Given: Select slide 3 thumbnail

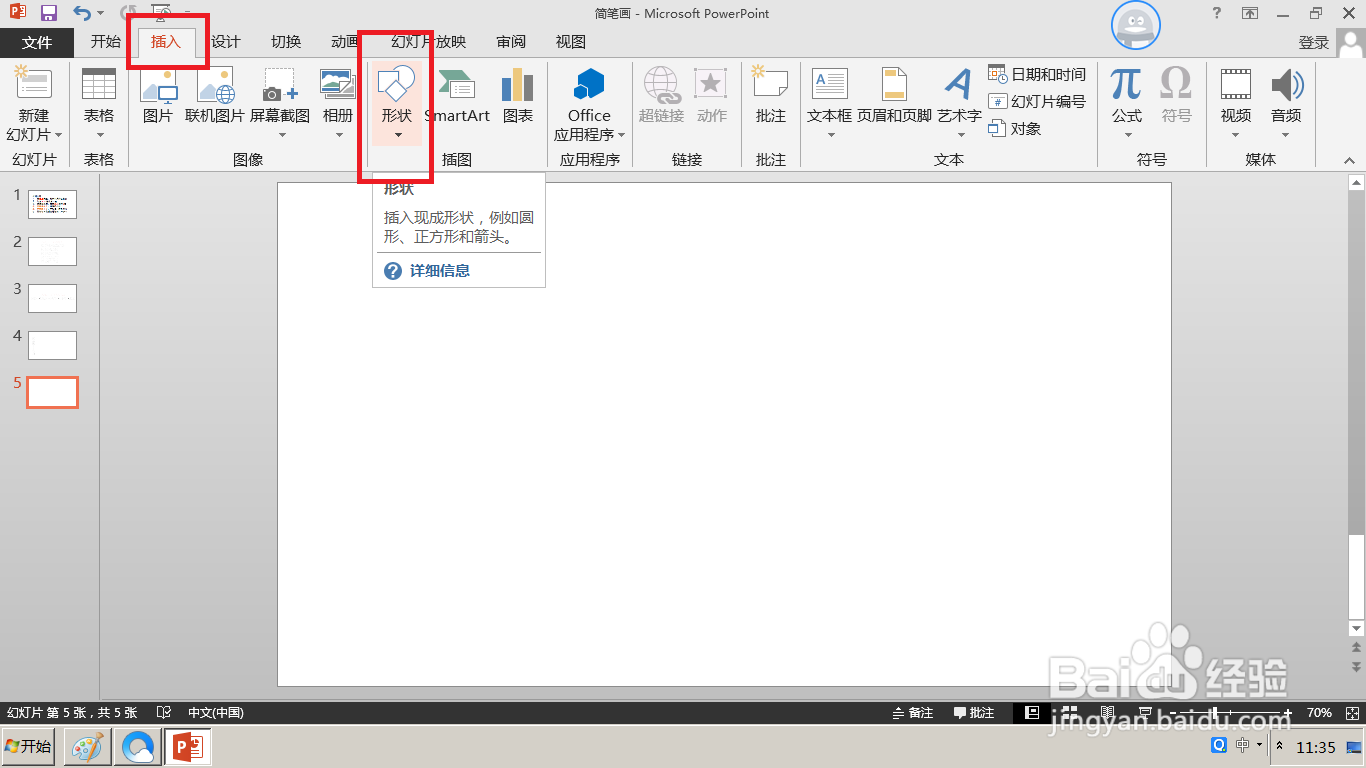Looking at the screenshot, I should point(52,298).
